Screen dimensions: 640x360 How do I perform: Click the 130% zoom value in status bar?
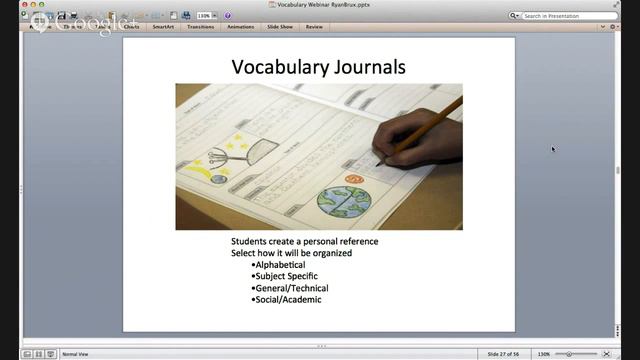[543, 354]
